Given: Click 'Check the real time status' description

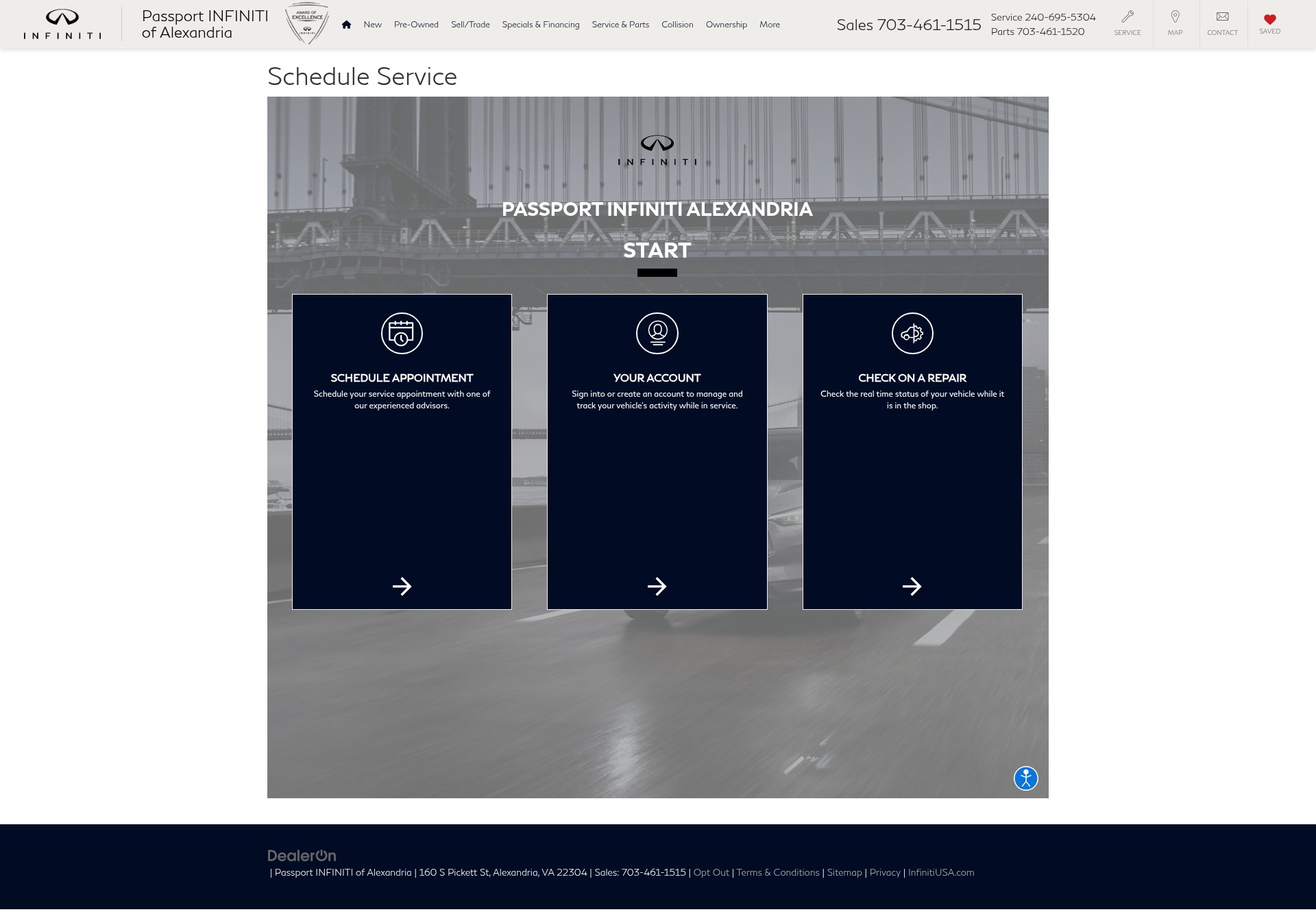Looking at the screenshot, I should (x=912, y=399).
